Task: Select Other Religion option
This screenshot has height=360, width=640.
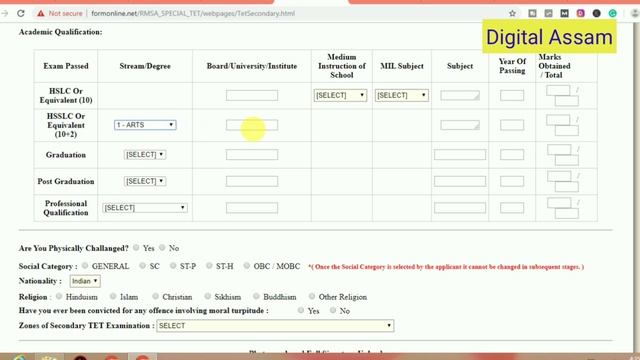Action: [312, 296]
